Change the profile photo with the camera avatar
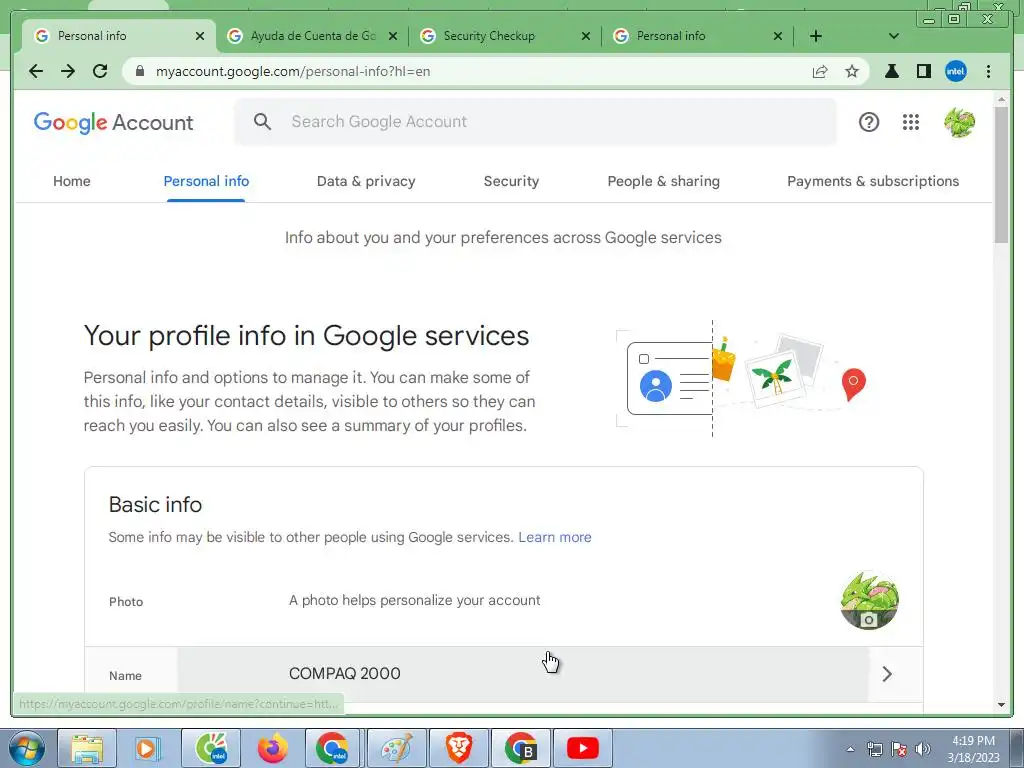Viewport: 1024px width, 768px height. tap(869, 600)
